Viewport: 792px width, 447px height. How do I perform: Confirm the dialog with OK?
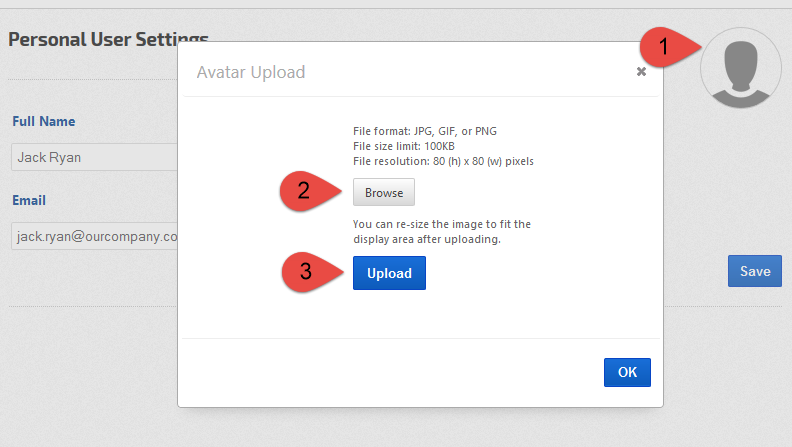click(x=627, y=372)
